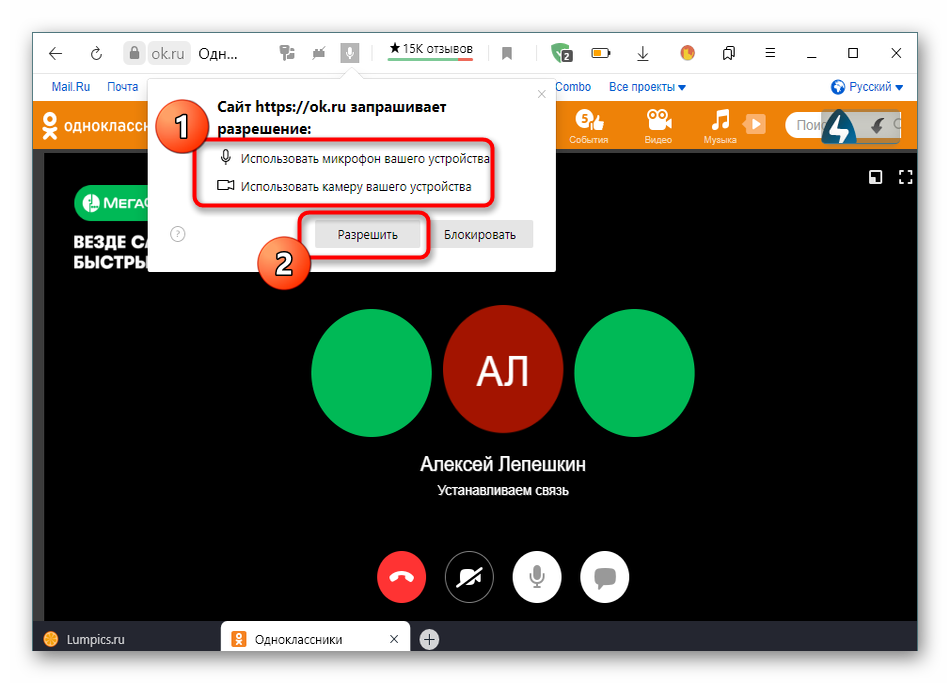Minimize the call to small window
The width and height of the screenshot is (950, 683).
(x=876, y=178)
